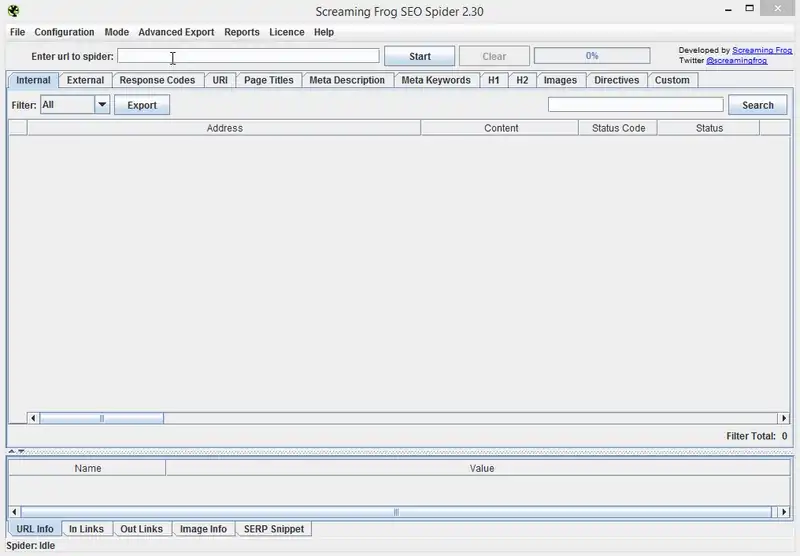Image resolution: width=800 pixels, height=556 pixels.
Task: Sort by the Status column header
Action: (x=709, y=128)
